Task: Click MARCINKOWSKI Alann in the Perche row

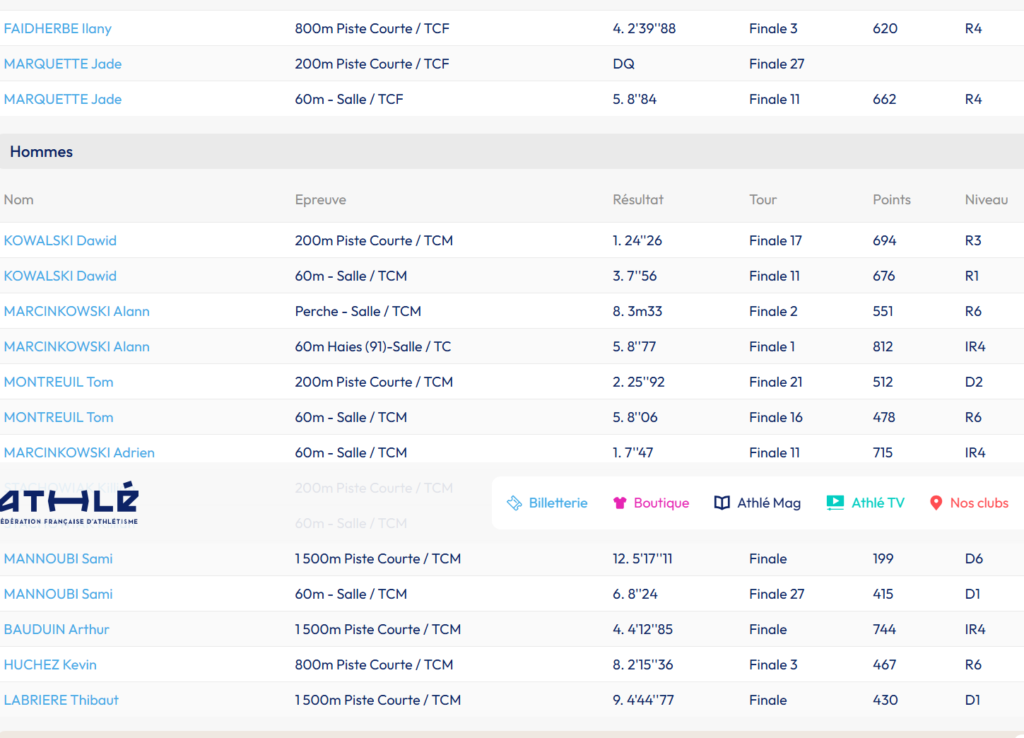Action: 77,311
